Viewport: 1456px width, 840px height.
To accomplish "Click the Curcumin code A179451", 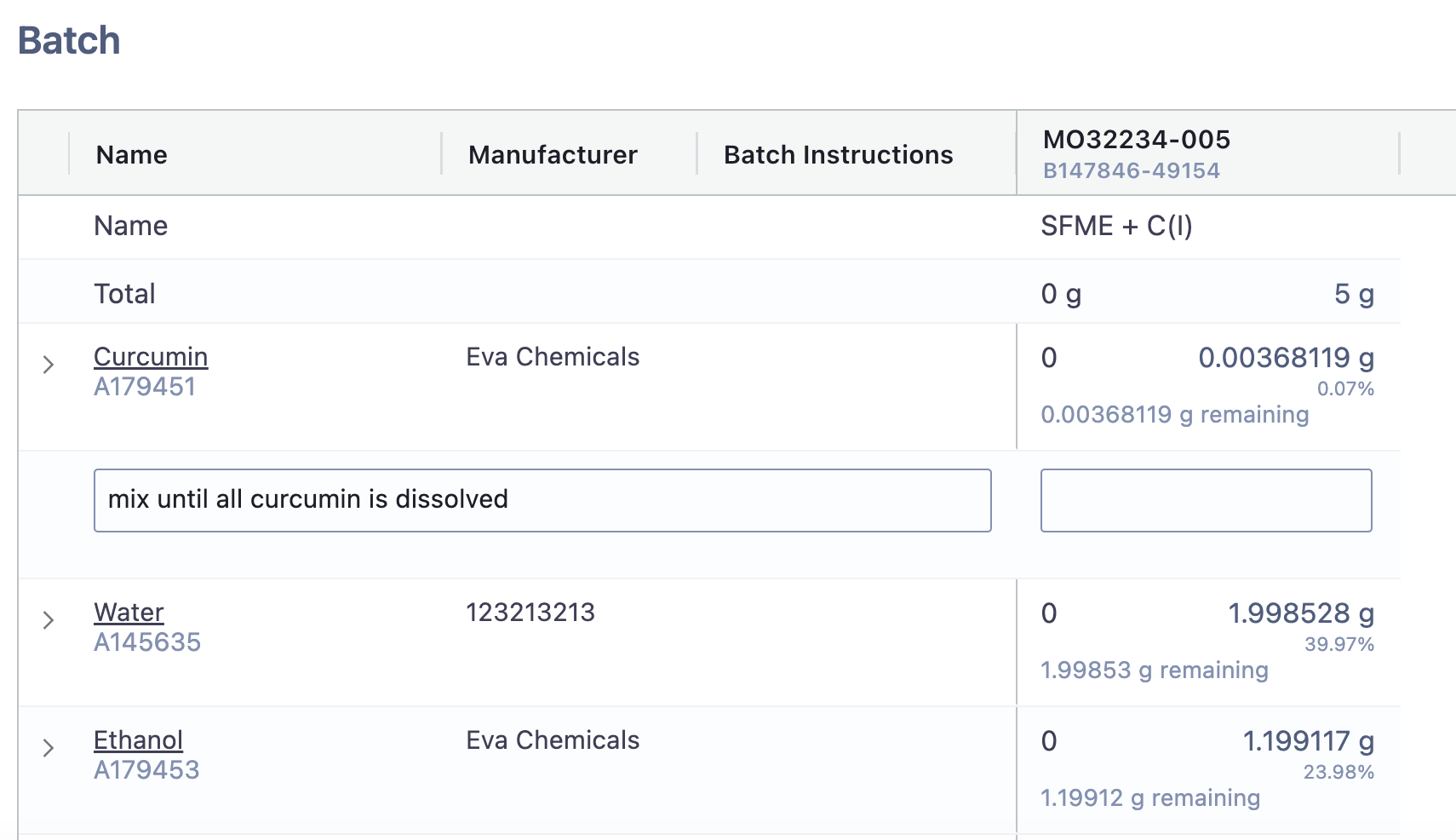I will click(145, 387).
